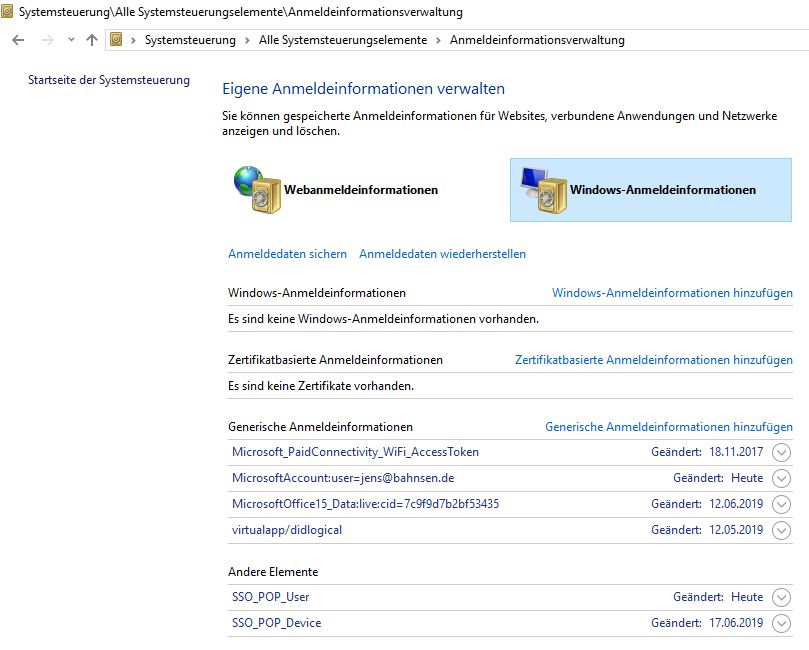Click Anmeldedaten sichern link

287,254
